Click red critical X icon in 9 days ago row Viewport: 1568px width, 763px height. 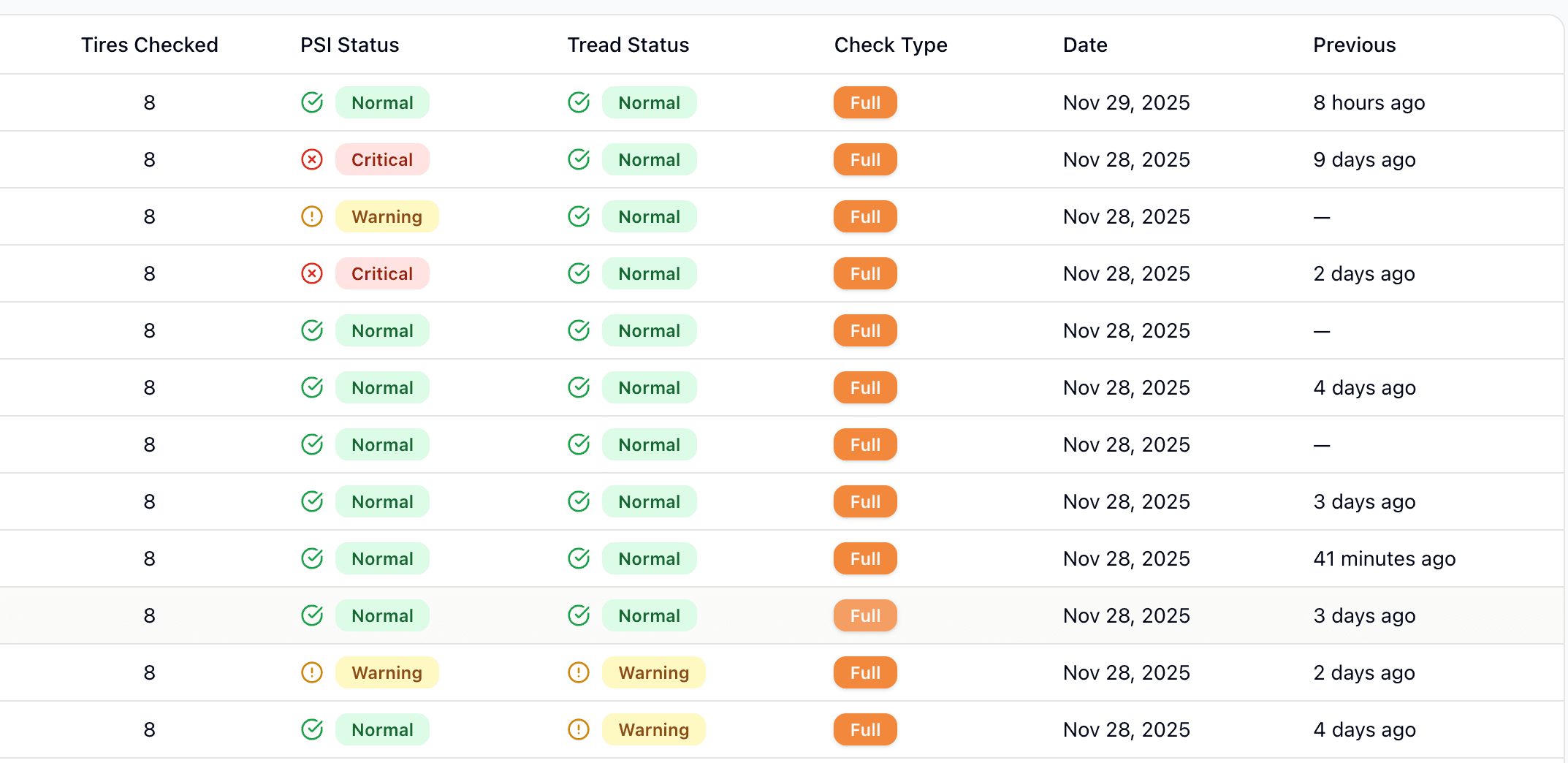click(x=312, y=159)
